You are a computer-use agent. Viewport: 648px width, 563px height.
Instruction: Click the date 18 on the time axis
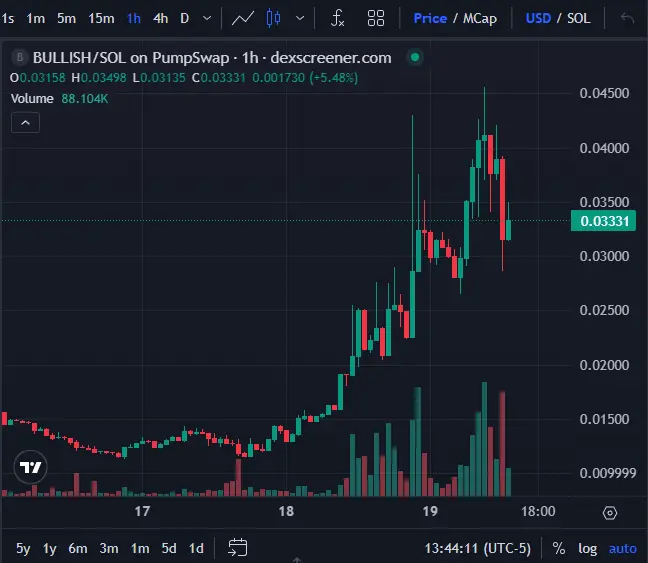tap(286, 511)
